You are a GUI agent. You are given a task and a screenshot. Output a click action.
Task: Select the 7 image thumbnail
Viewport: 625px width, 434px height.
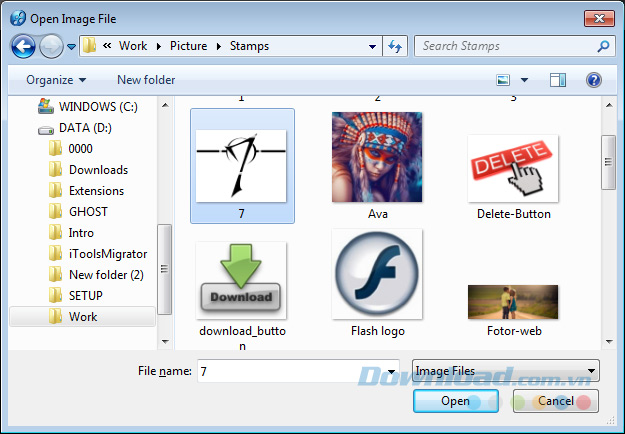(242, 166)
